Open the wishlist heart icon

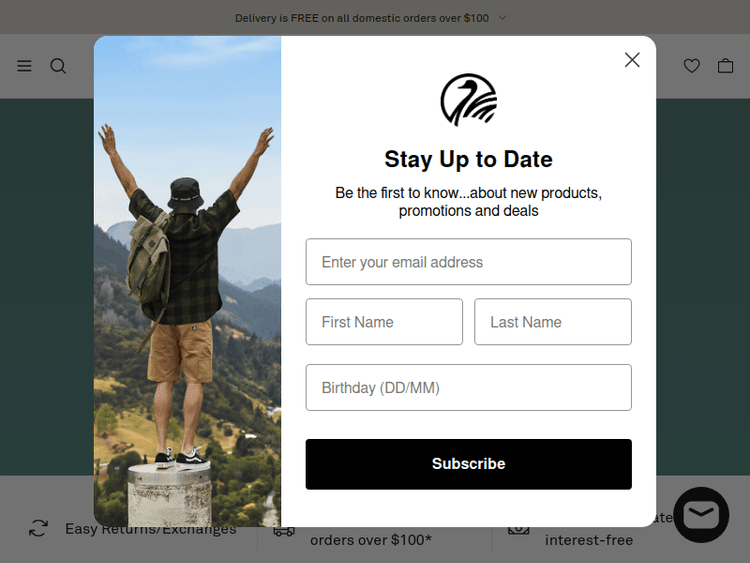[x=692, y=66]
